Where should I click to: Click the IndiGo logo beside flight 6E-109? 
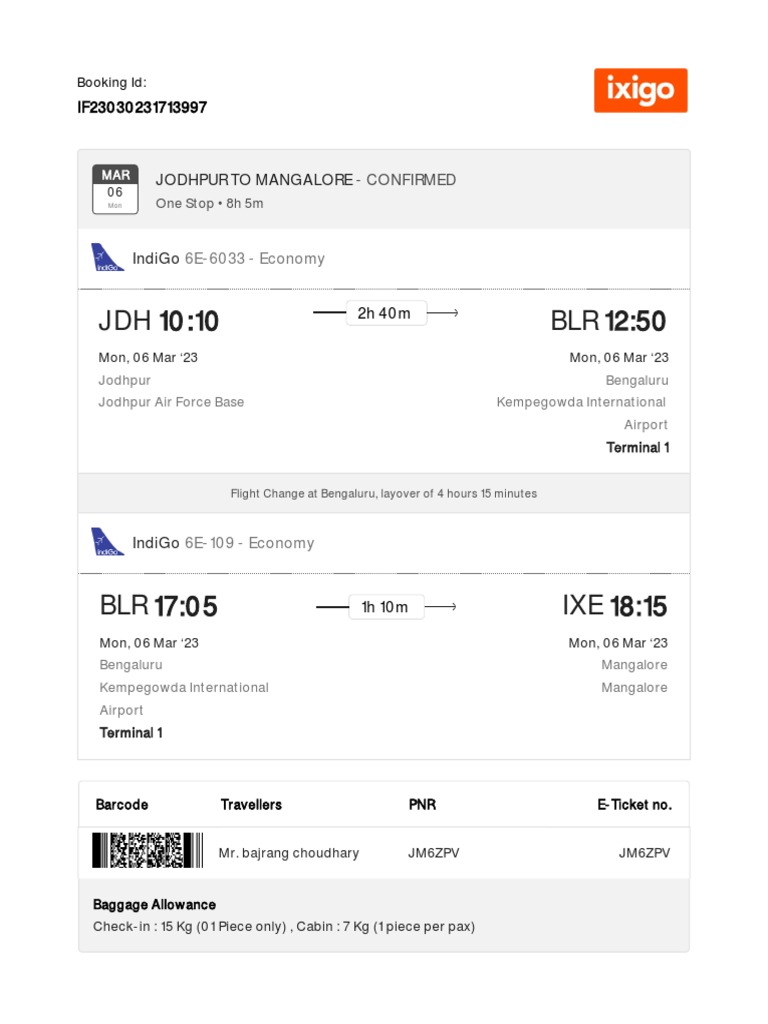pos(108,542)
